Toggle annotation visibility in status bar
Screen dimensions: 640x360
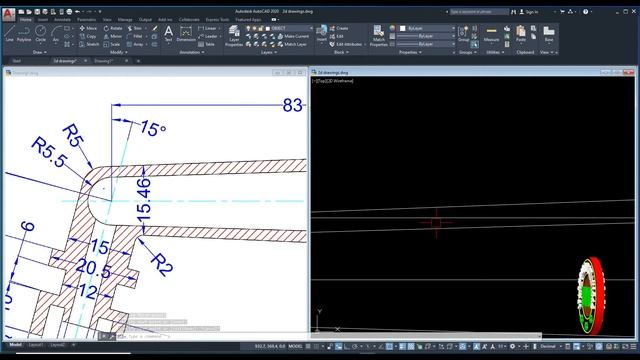tap(476, 346)
